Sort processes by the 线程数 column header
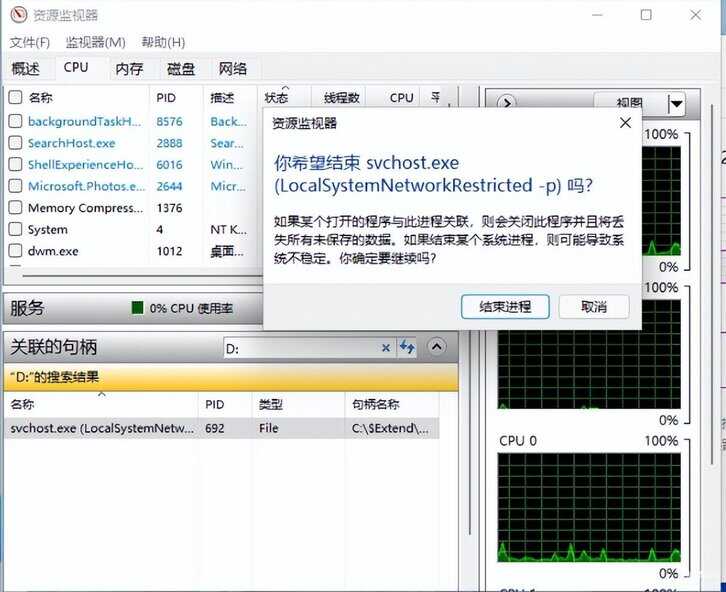 click(x=342, y=98)
